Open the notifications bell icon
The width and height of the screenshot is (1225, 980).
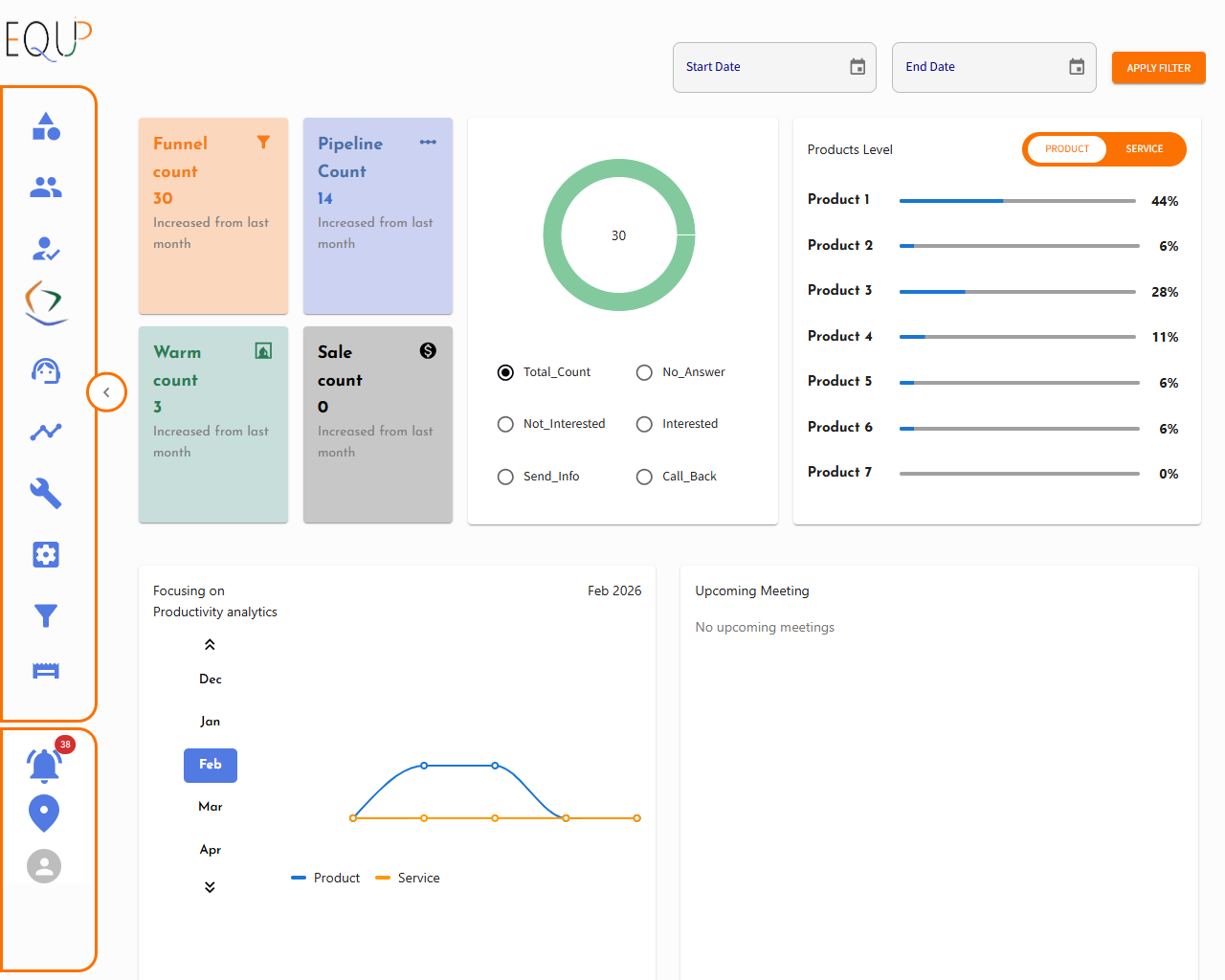pos(44,765)
